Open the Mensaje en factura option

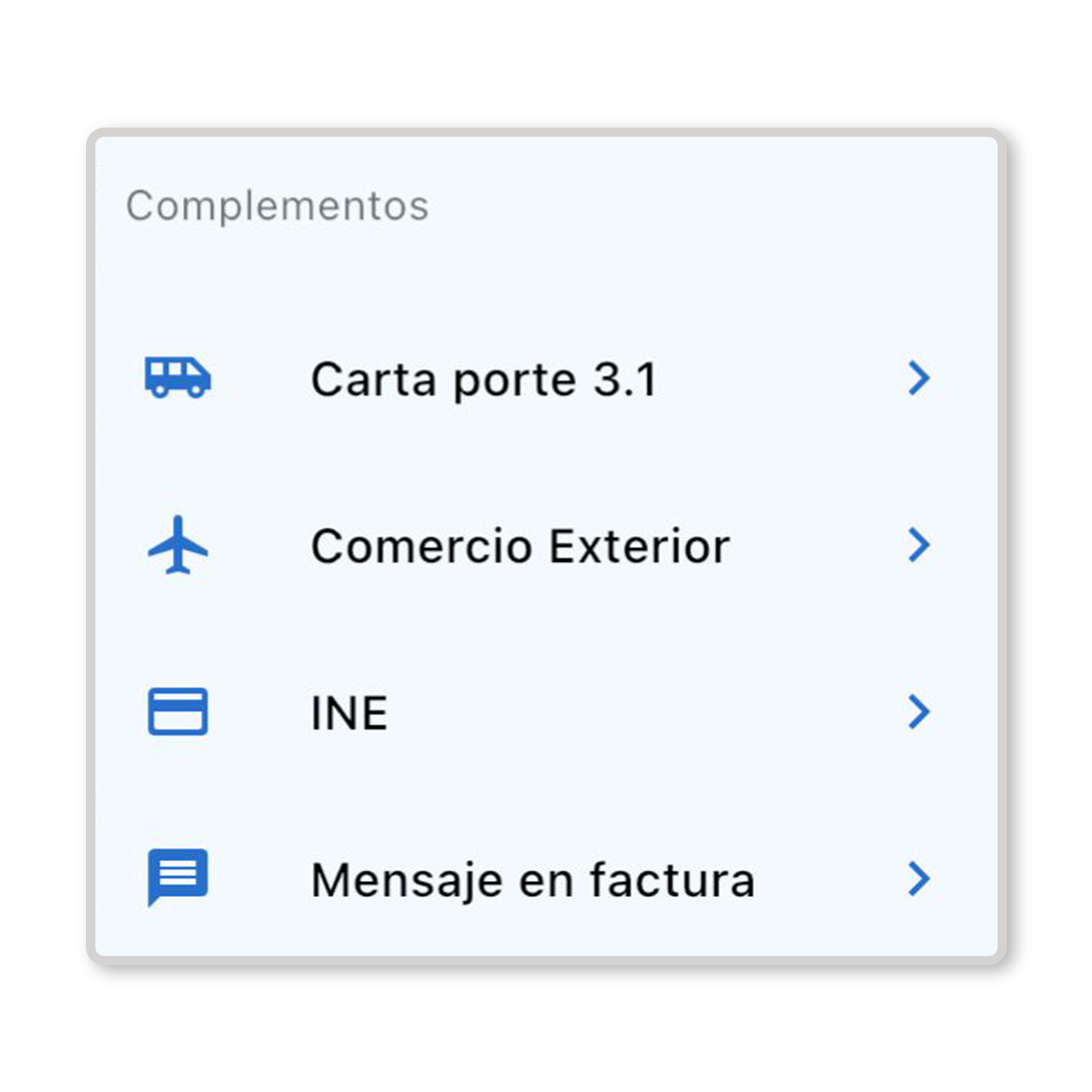click(x=533, y=879)
